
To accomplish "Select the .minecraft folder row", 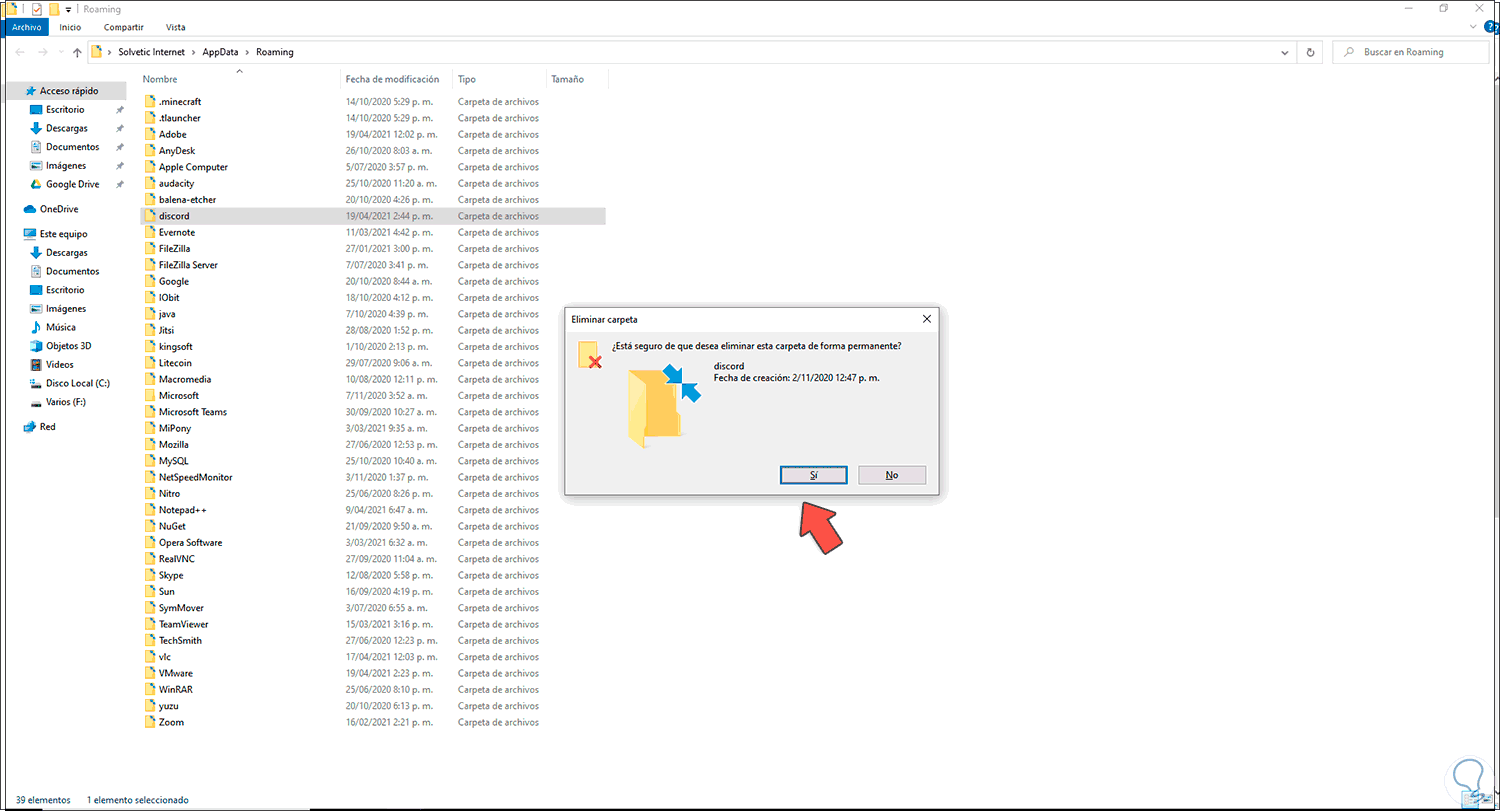I will 373,102.
